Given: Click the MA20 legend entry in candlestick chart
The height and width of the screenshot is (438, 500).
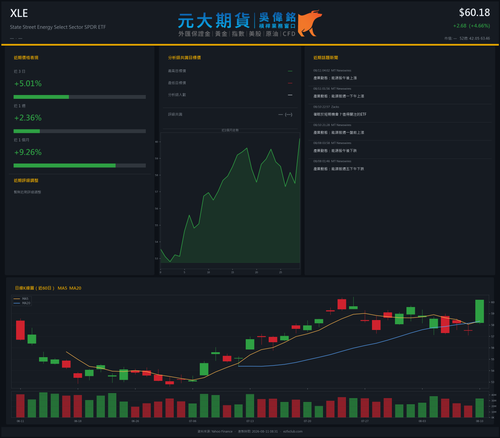Looking at the screenshot, I should 22,303.
